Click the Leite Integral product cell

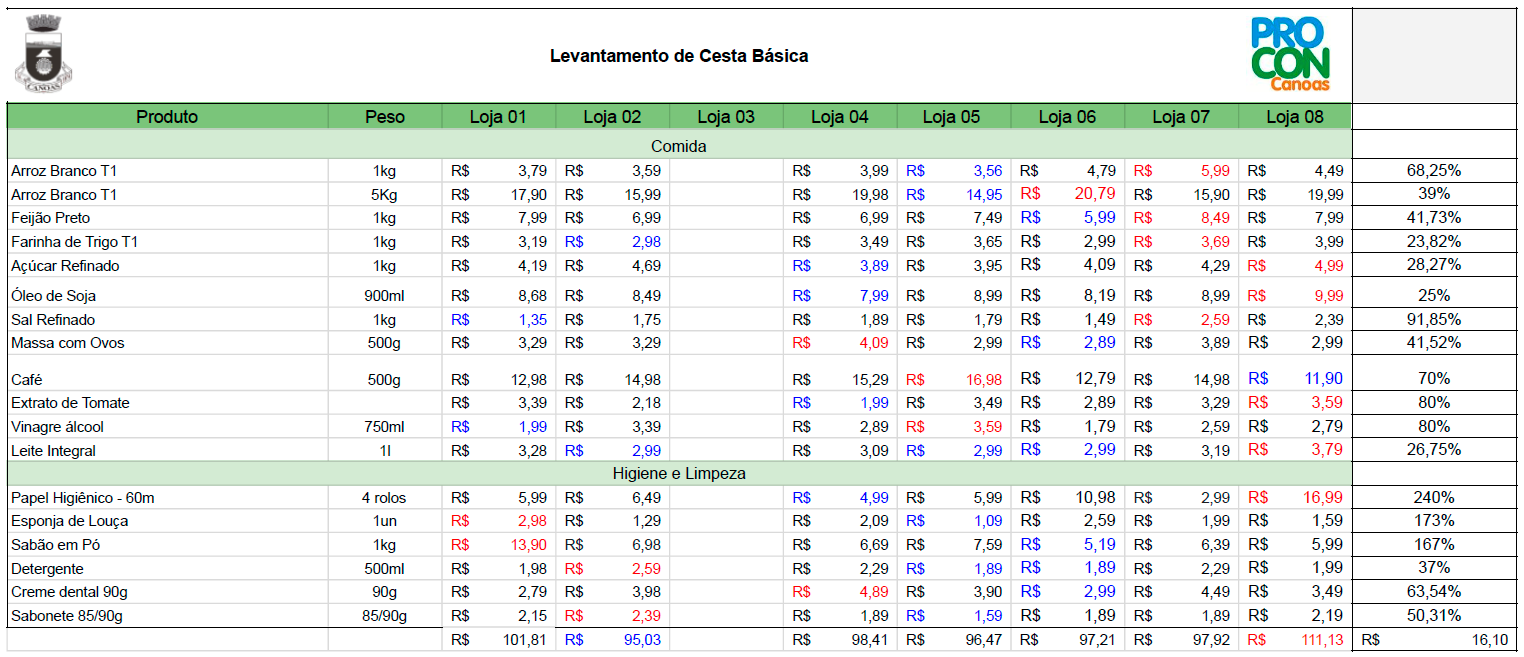[x=54, y=451]
